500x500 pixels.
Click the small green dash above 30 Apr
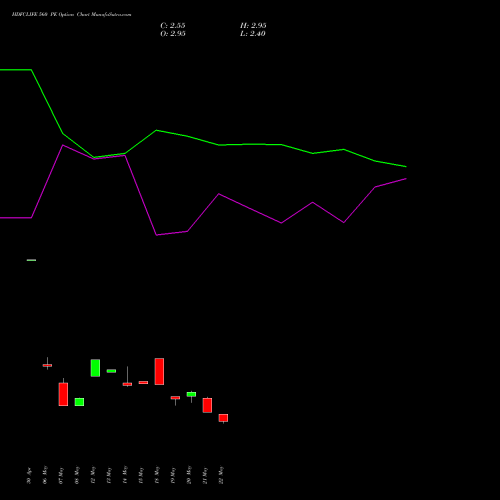(31, 260)
